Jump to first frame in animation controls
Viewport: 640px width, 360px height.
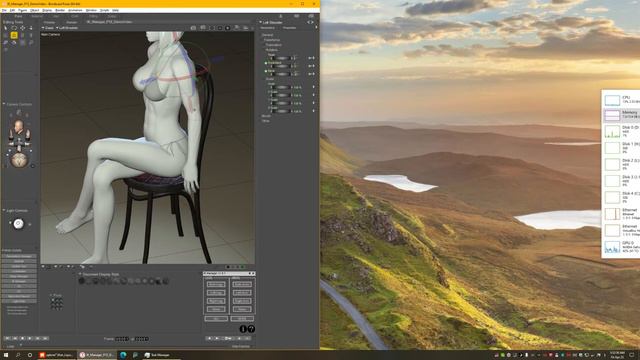(7, 338)
